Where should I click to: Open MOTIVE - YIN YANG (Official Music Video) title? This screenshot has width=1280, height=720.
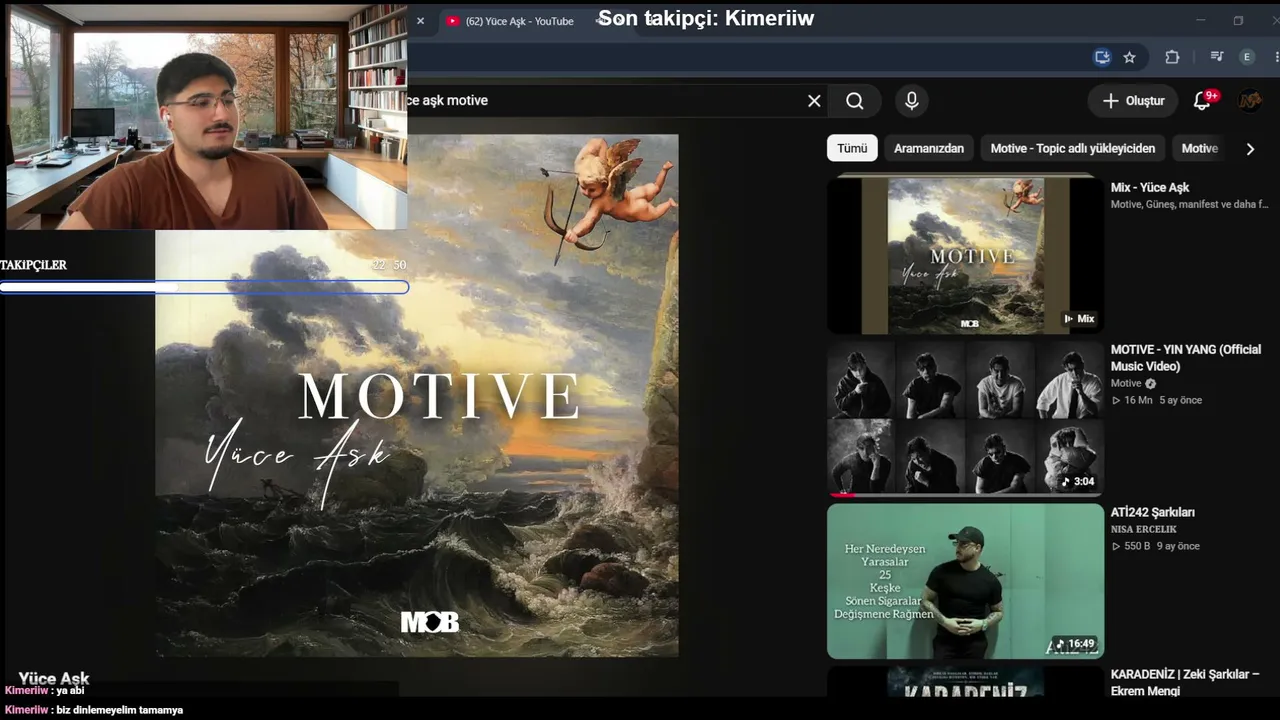tap(1186, 358)
